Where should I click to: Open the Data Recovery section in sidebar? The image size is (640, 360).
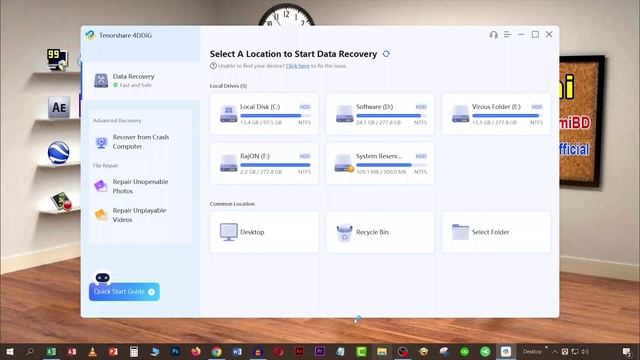140,80
